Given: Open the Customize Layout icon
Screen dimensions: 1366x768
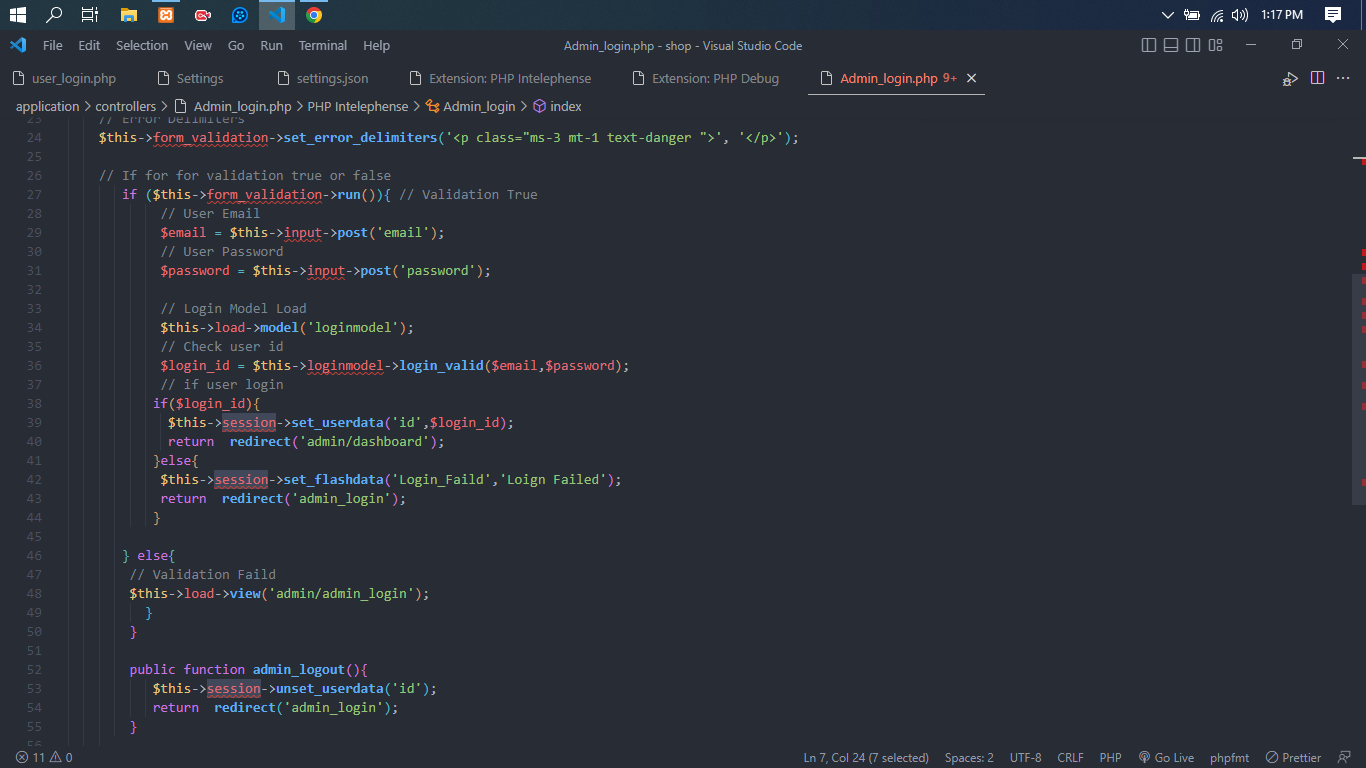Looking at the screenshot, I should click(1215, 45).
